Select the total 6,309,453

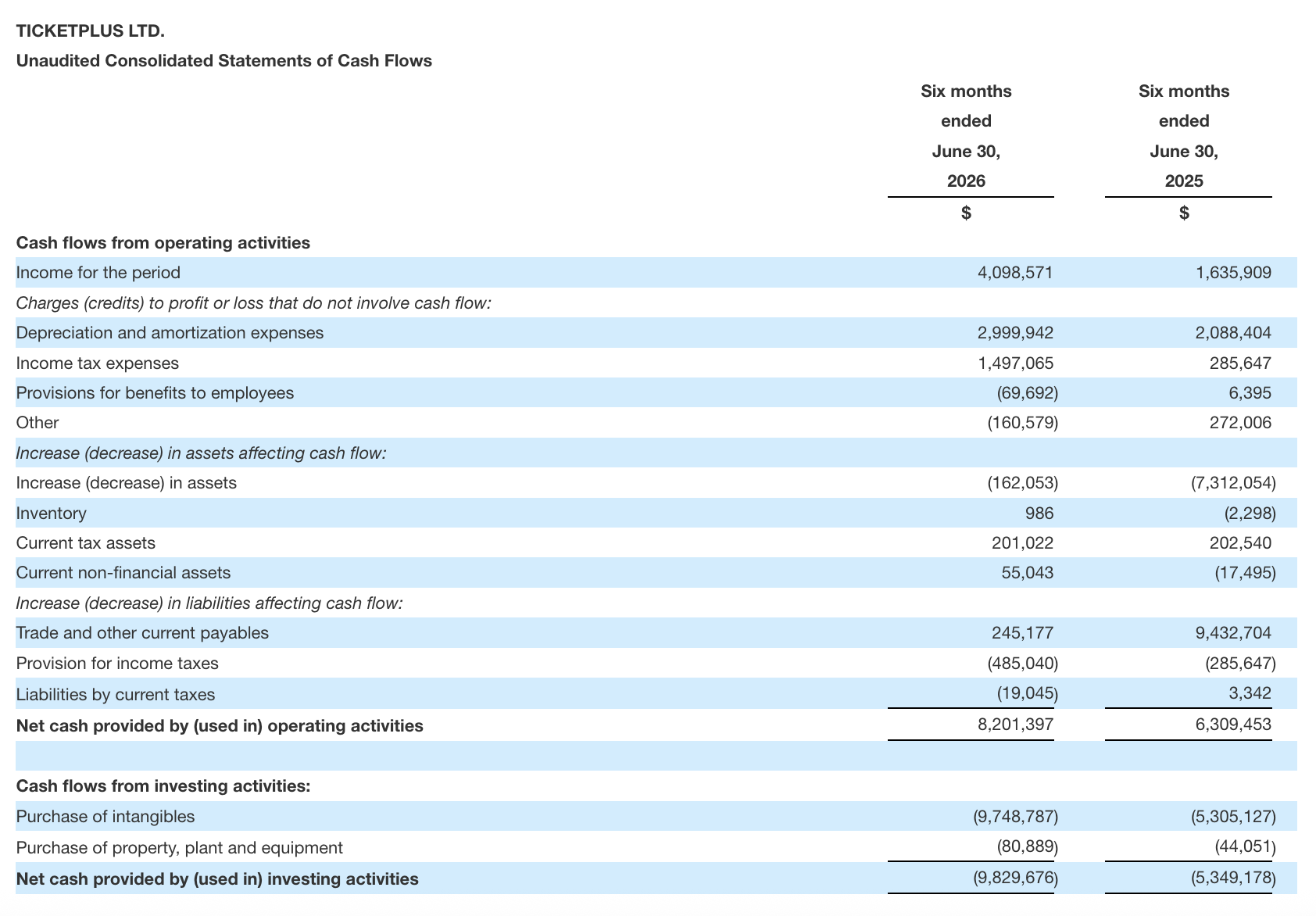(1233, 725)
